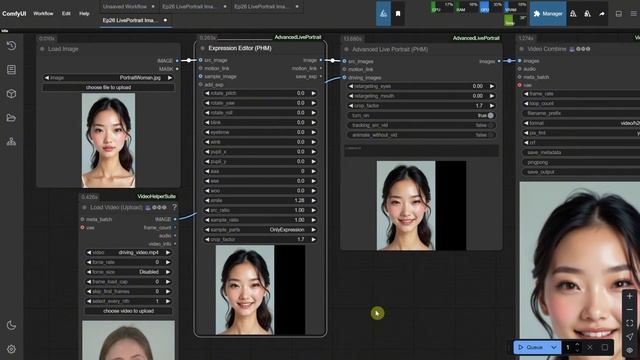Open help question mark on Load Video node
Image resolution: width=640 pixels, height=360 pixels.
174,207
